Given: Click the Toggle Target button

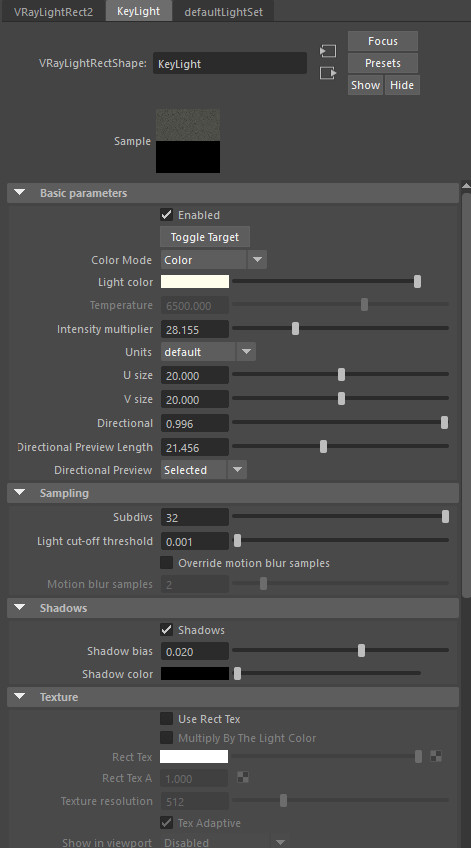Looking at the screenshot, I should (205, 237).
